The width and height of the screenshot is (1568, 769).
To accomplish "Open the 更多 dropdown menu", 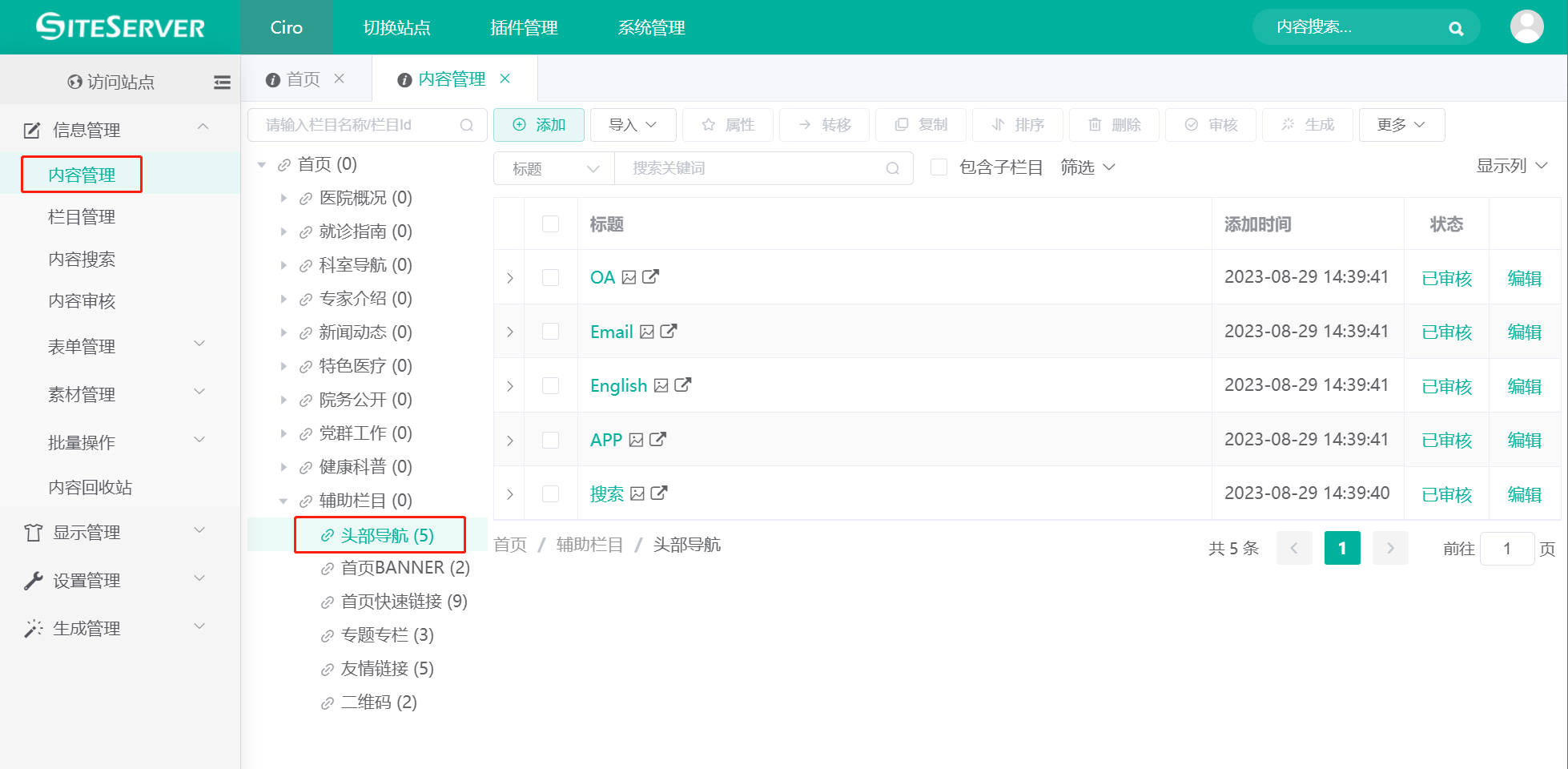I will [1401, 125].
